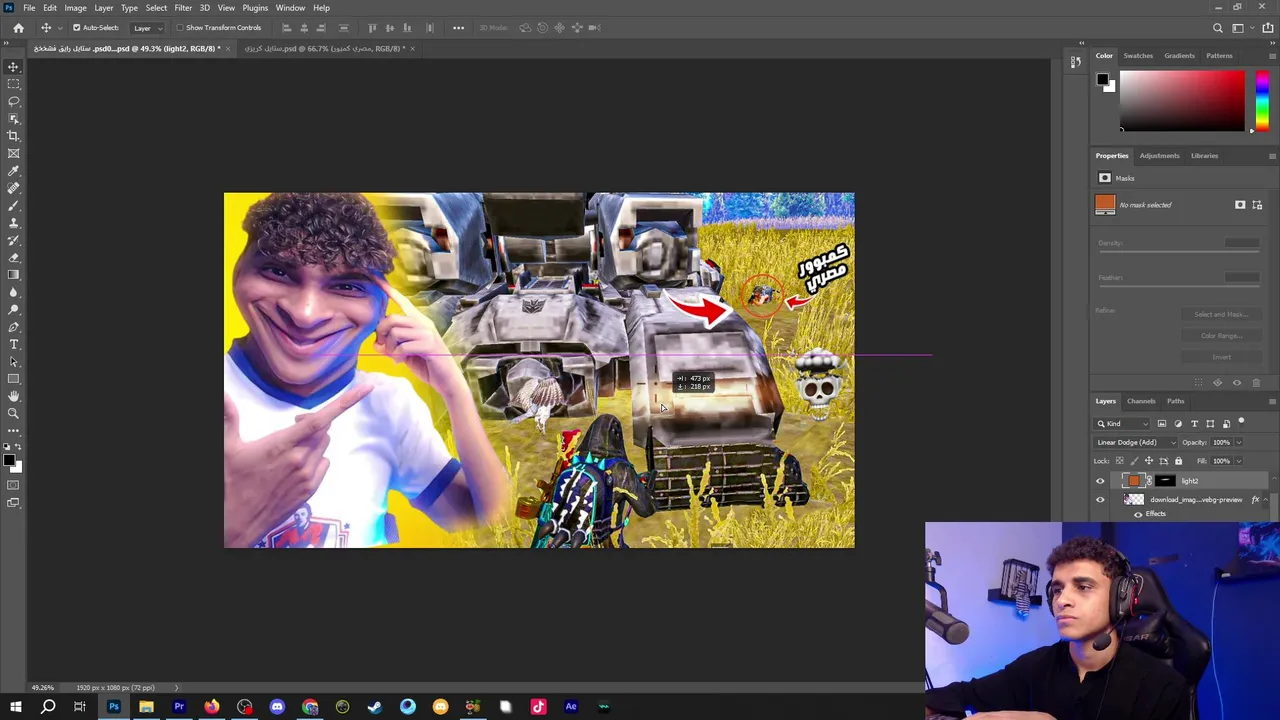Click the Opacity 100% input field
The image size is (1280, 720).
pyautogui.click(x=1222, y=442)
